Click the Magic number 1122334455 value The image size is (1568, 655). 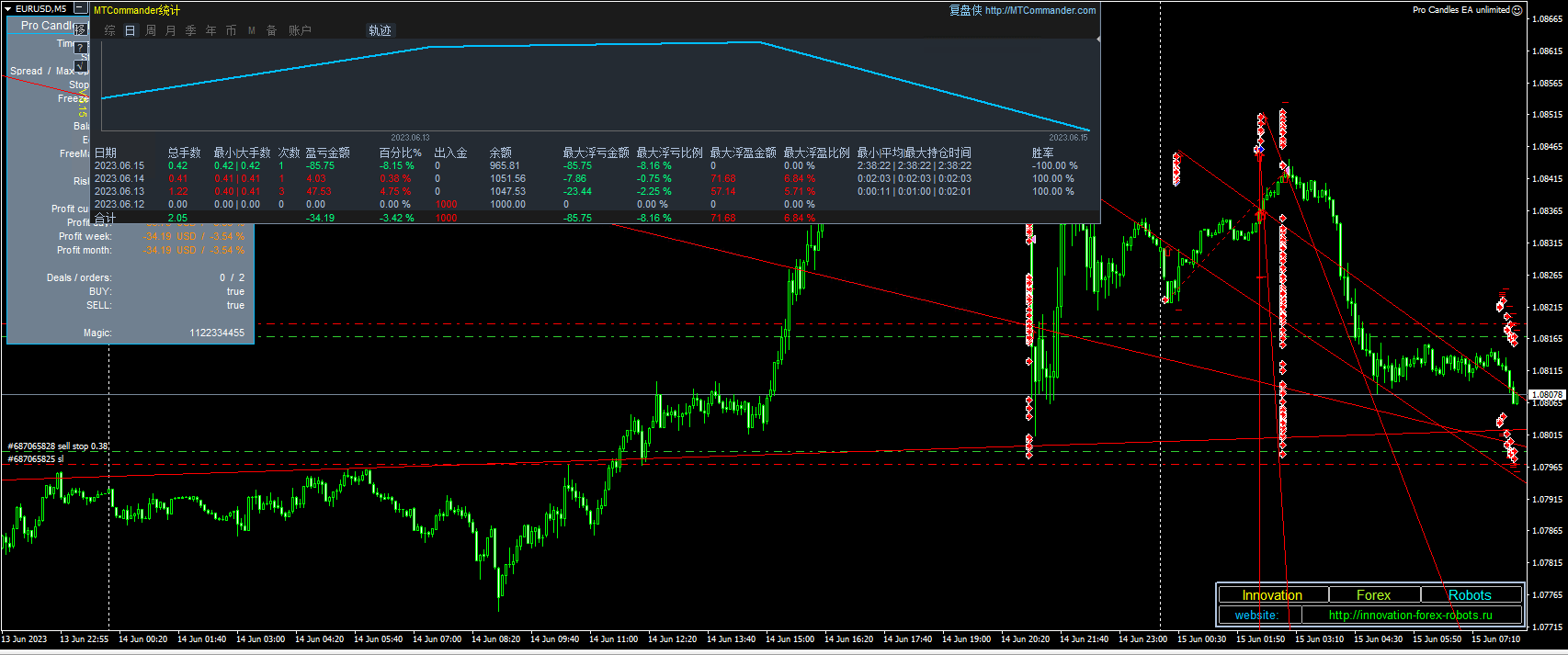click(x=217, y=333)
